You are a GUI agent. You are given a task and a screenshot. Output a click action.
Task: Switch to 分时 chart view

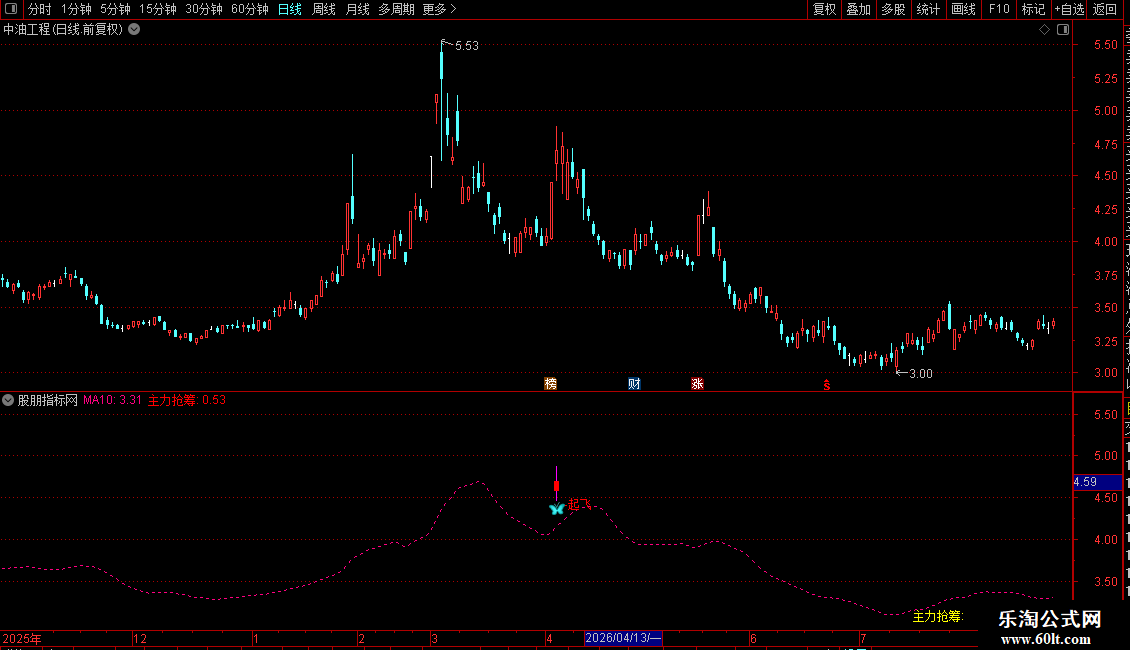tap(40, 9)
